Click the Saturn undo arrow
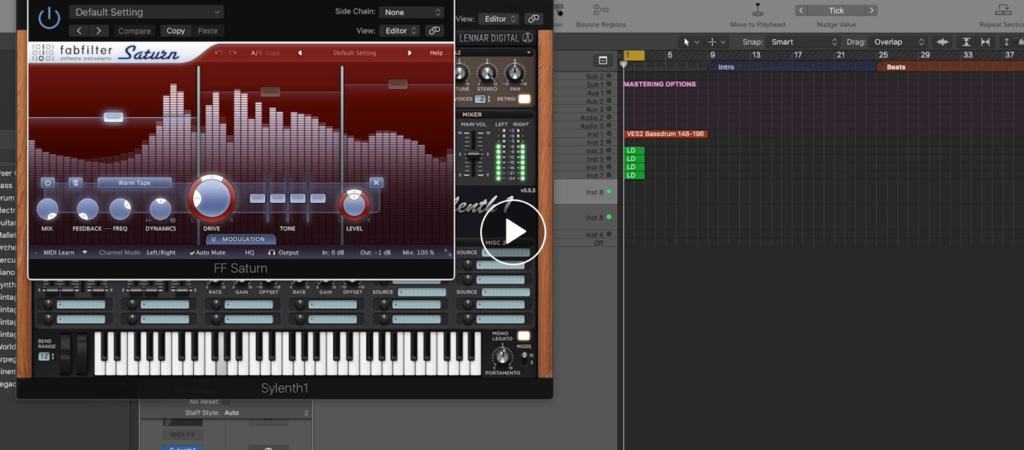Viewport: 1024px width, 450px height. (218, 52)
